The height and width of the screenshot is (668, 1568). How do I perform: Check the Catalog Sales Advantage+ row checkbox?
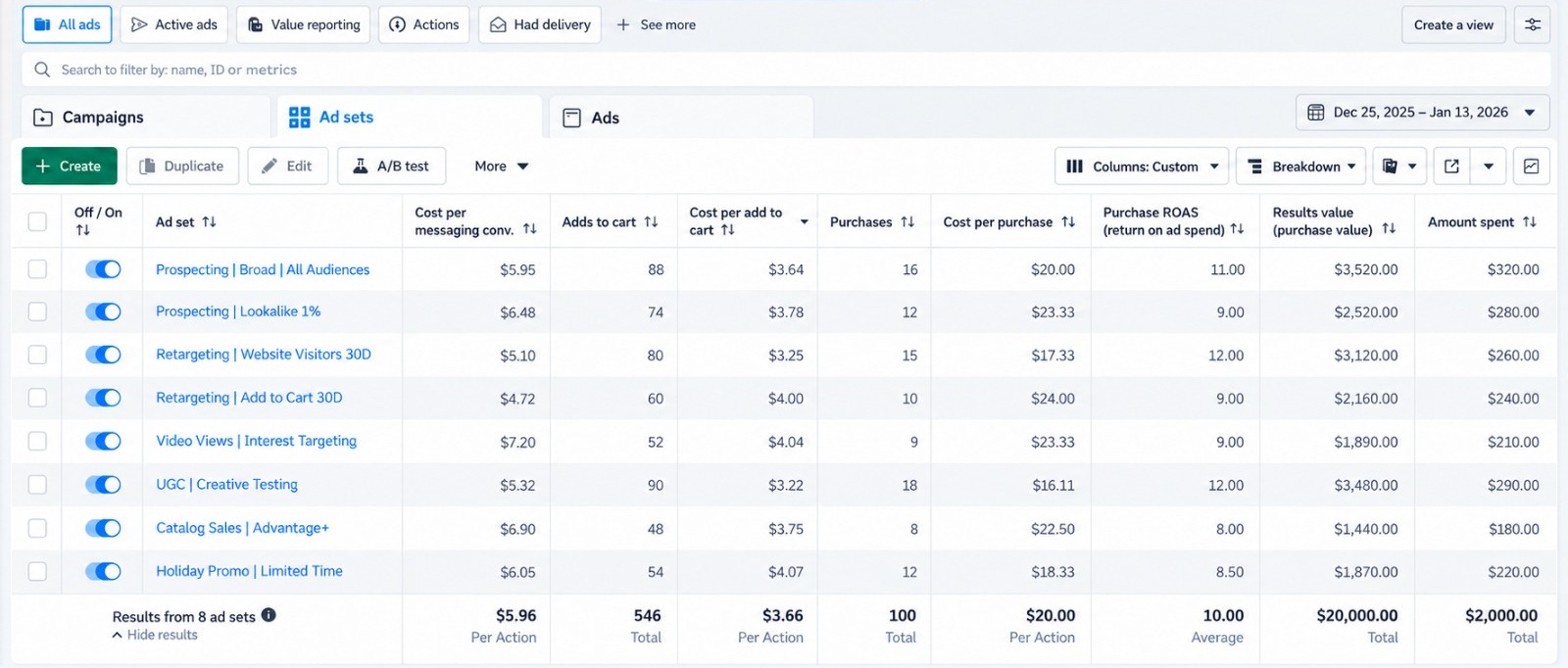pyautogui.click(x=37, y=528)
